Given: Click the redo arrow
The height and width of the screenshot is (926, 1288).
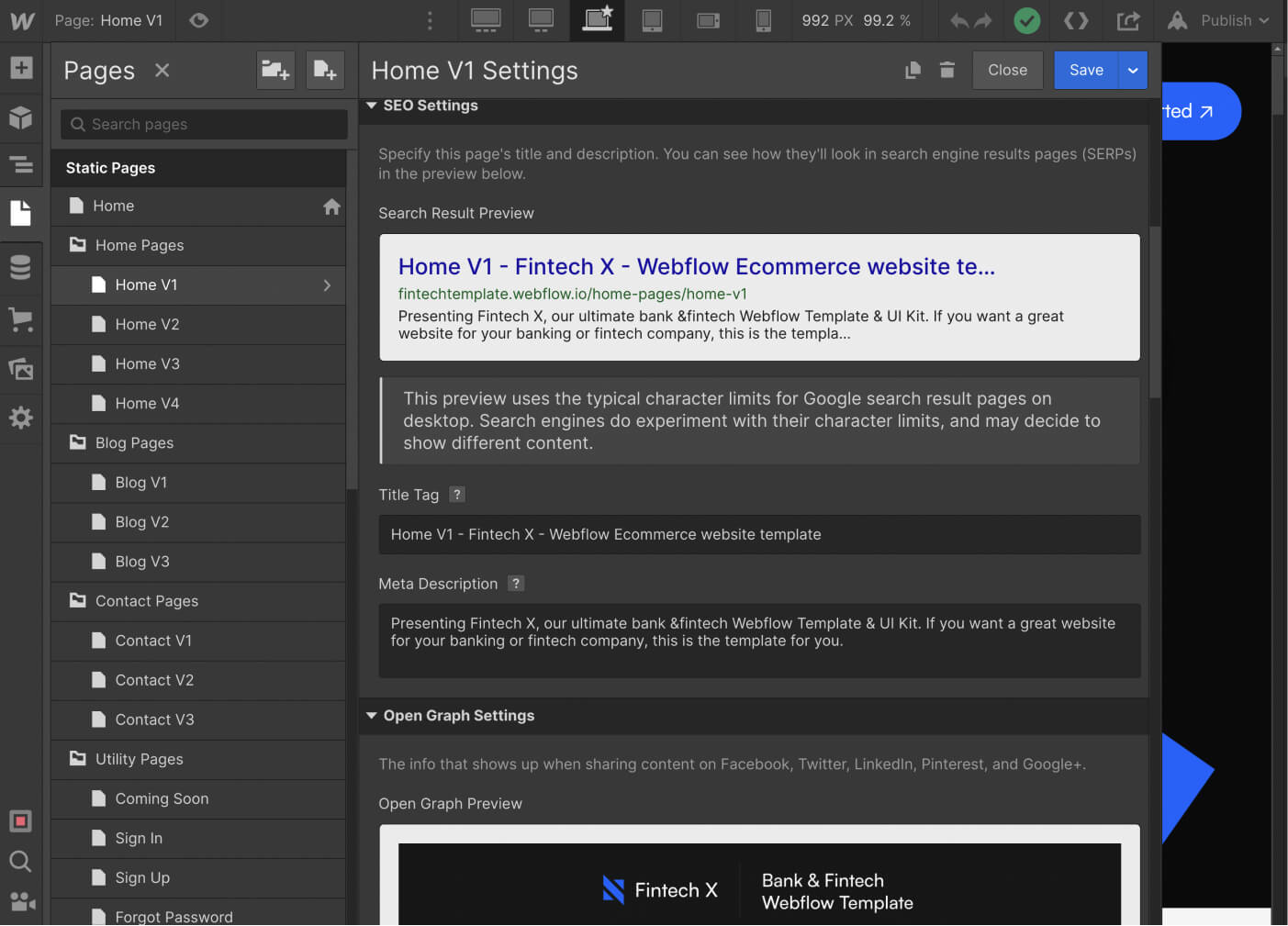Looking at the screenshot, I should pyautogui.click(x=983, y=20).
